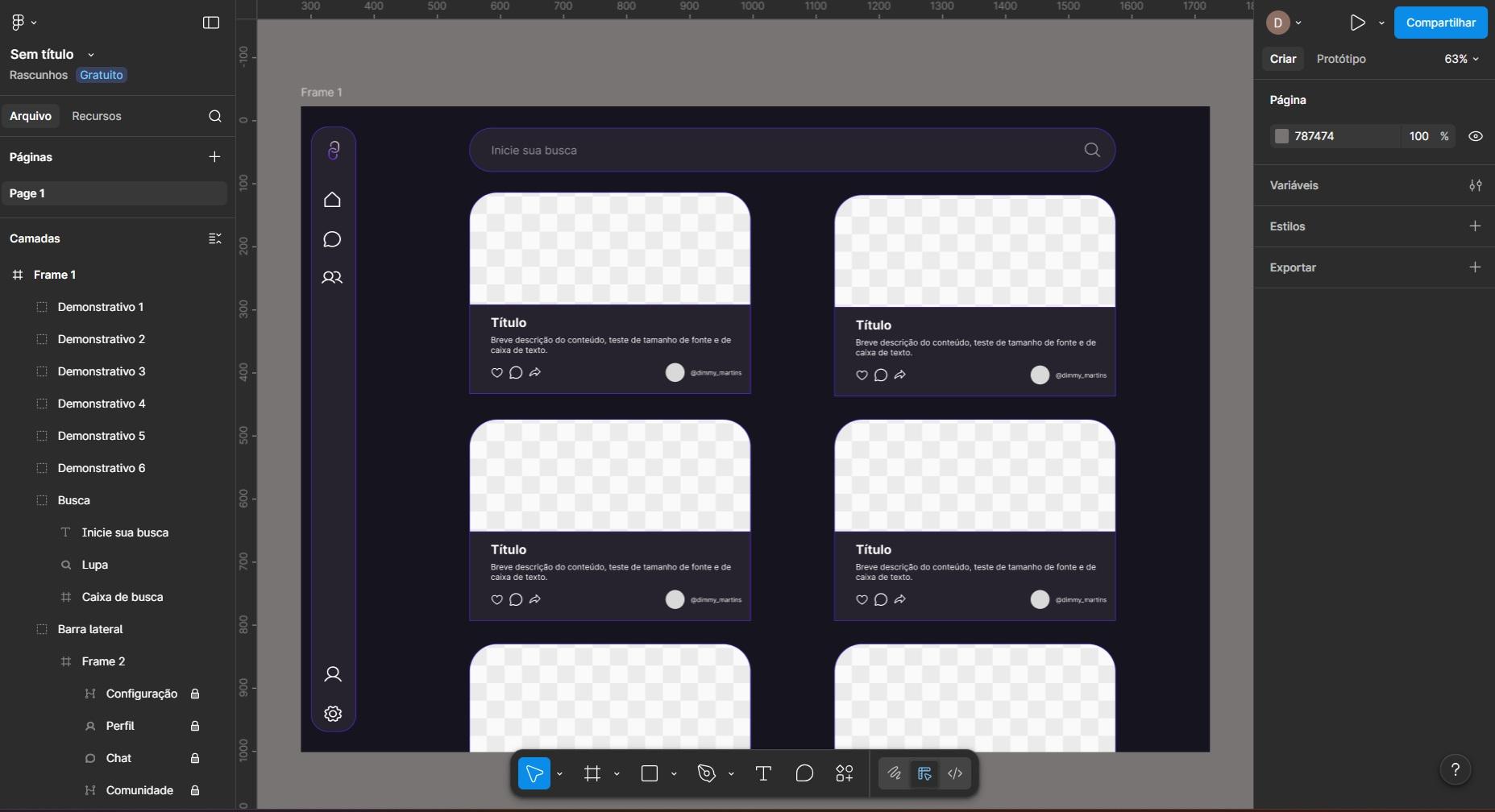
Task: Click the settings gear icon in canvas sidebar
Action: click(x=333, y=714)
